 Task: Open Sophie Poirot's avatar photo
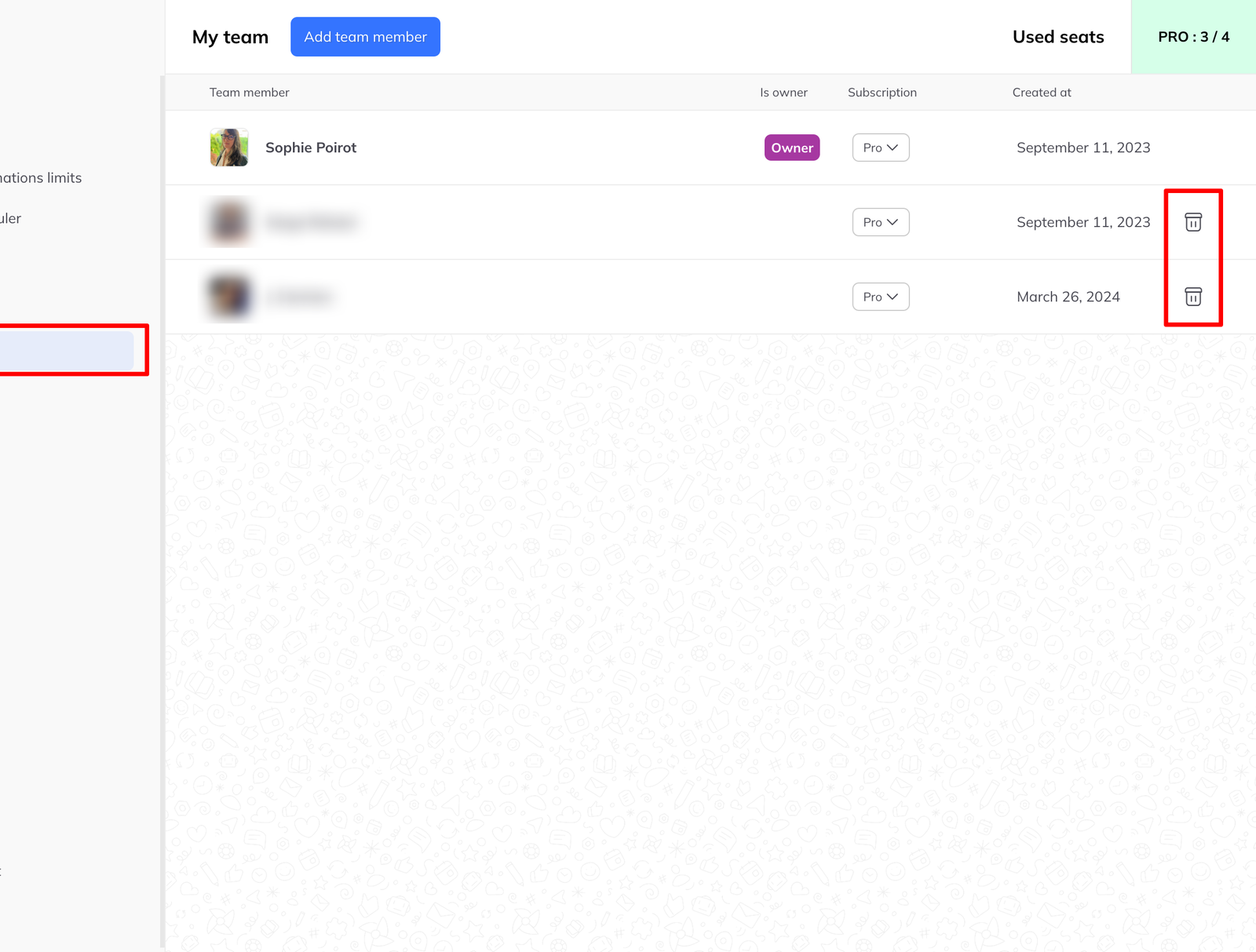pos(229,148)
